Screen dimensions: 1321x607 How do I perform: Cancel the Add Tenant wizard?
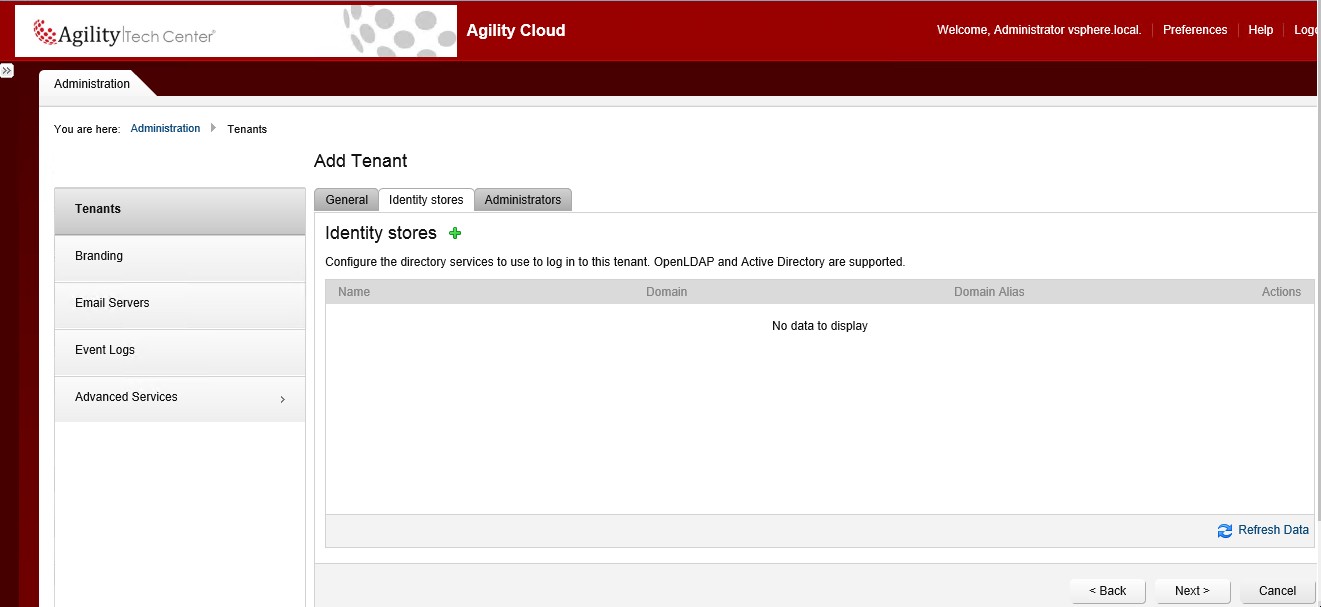(x=1277, y=591)
